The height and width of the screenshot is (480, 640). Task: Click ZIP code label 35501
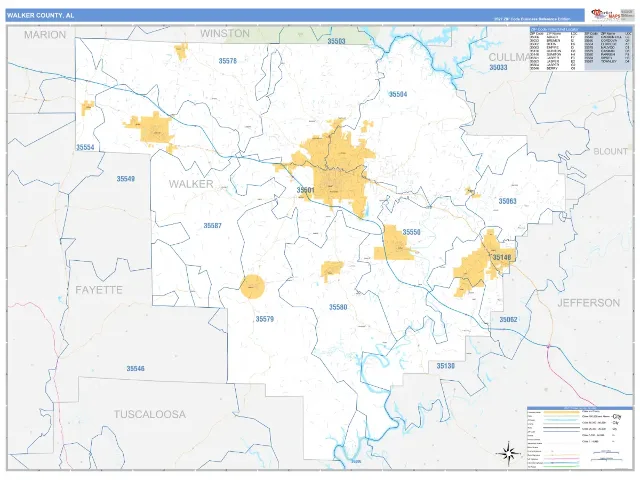[305, 190]
